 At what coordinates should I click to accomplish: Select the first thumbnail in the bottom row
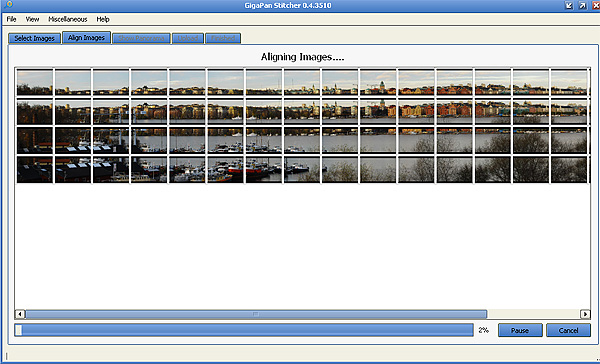coord(35,169)
